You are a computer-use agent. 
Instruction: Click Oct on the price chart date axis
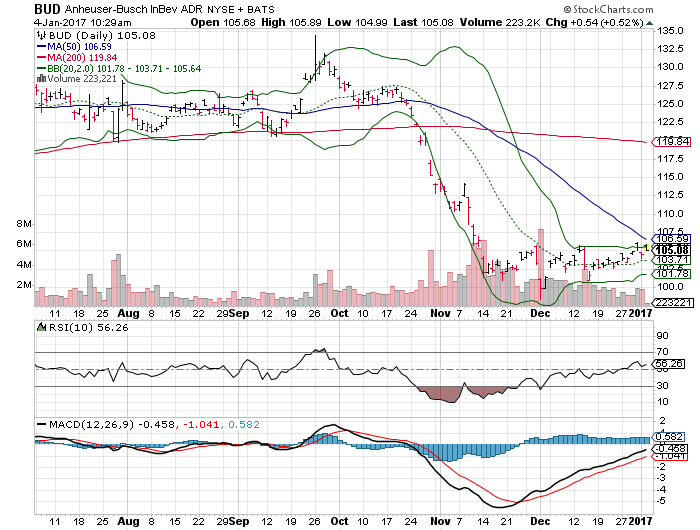pyautogui.click(x=339, y=313)
